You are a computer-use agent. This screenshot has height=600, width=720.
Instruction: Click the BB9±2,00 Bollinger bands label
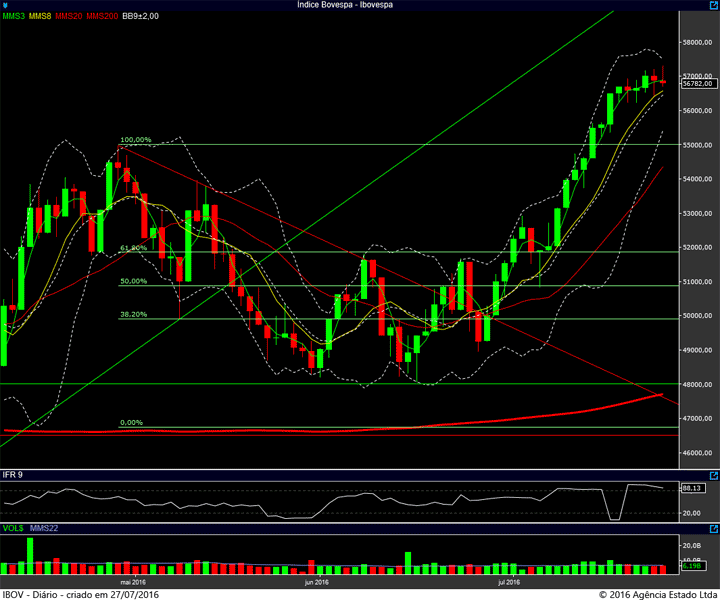coord(141,16)
